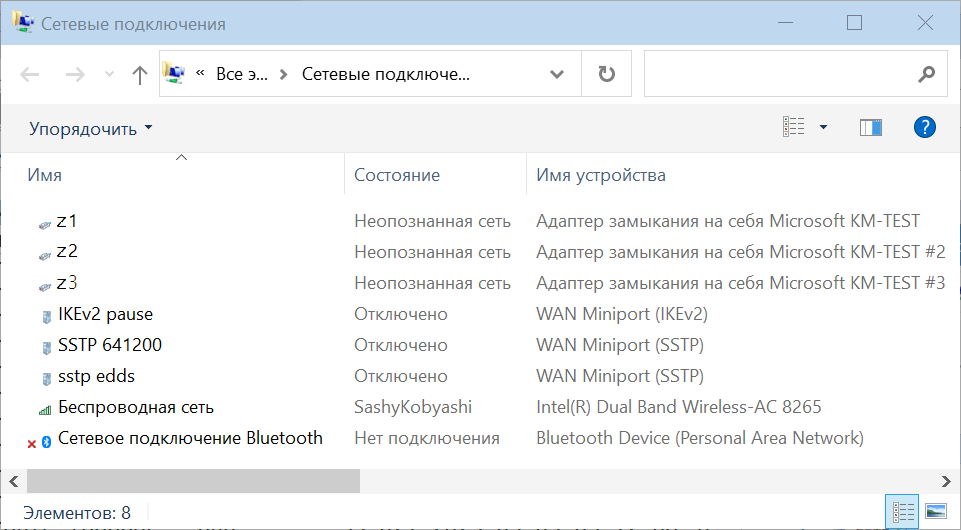Select the sstp edds connection
The image size is (961, 530).
point(96,376)
